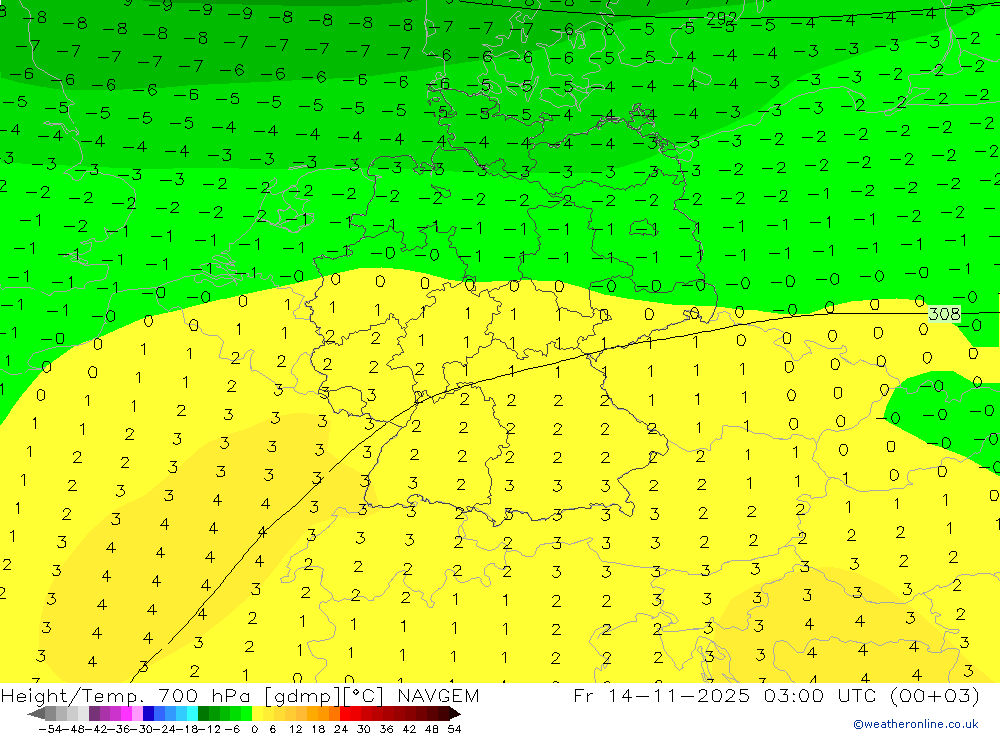Click the dark brown right arrow of the color scale
This screenshot has width=1000, height=733.
pyautogui.click(x=455, y=713)
